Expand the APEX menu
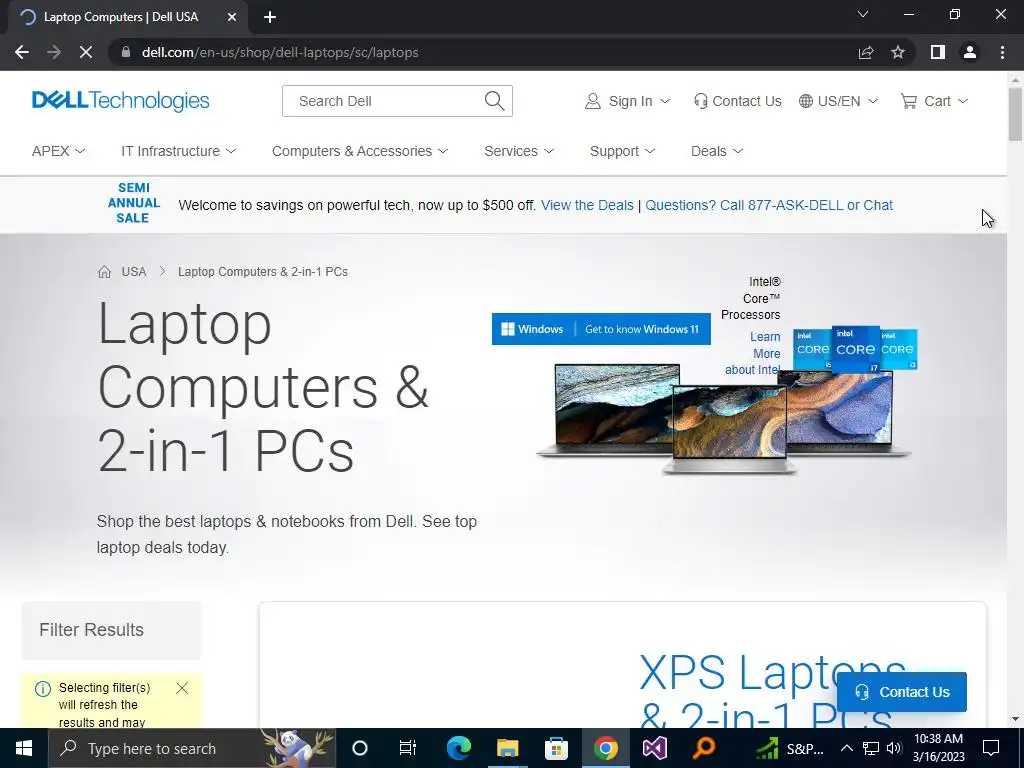1024x768 pixels. 58,151
